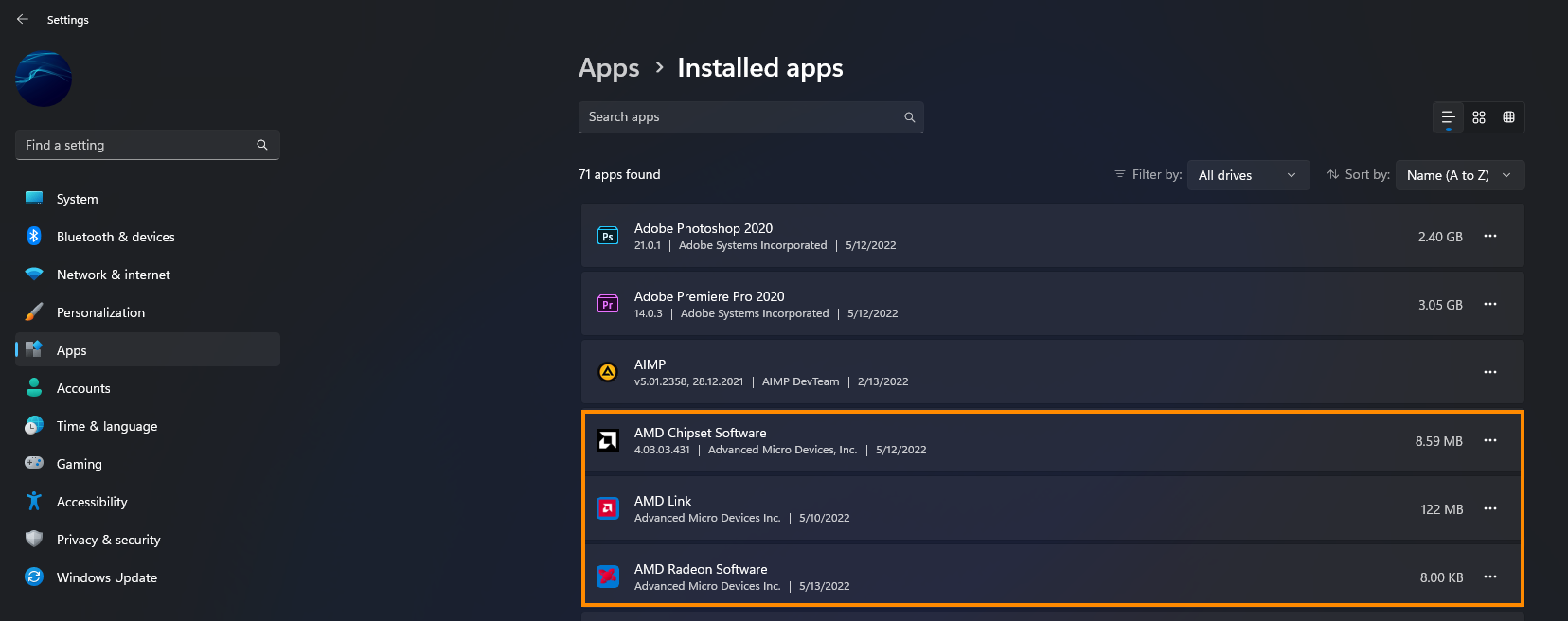Image resolution: width=1568 pixels, height=621 pixels.
Task: Click the Premiere Pro Pr app icon
Action: coord(608,304)
